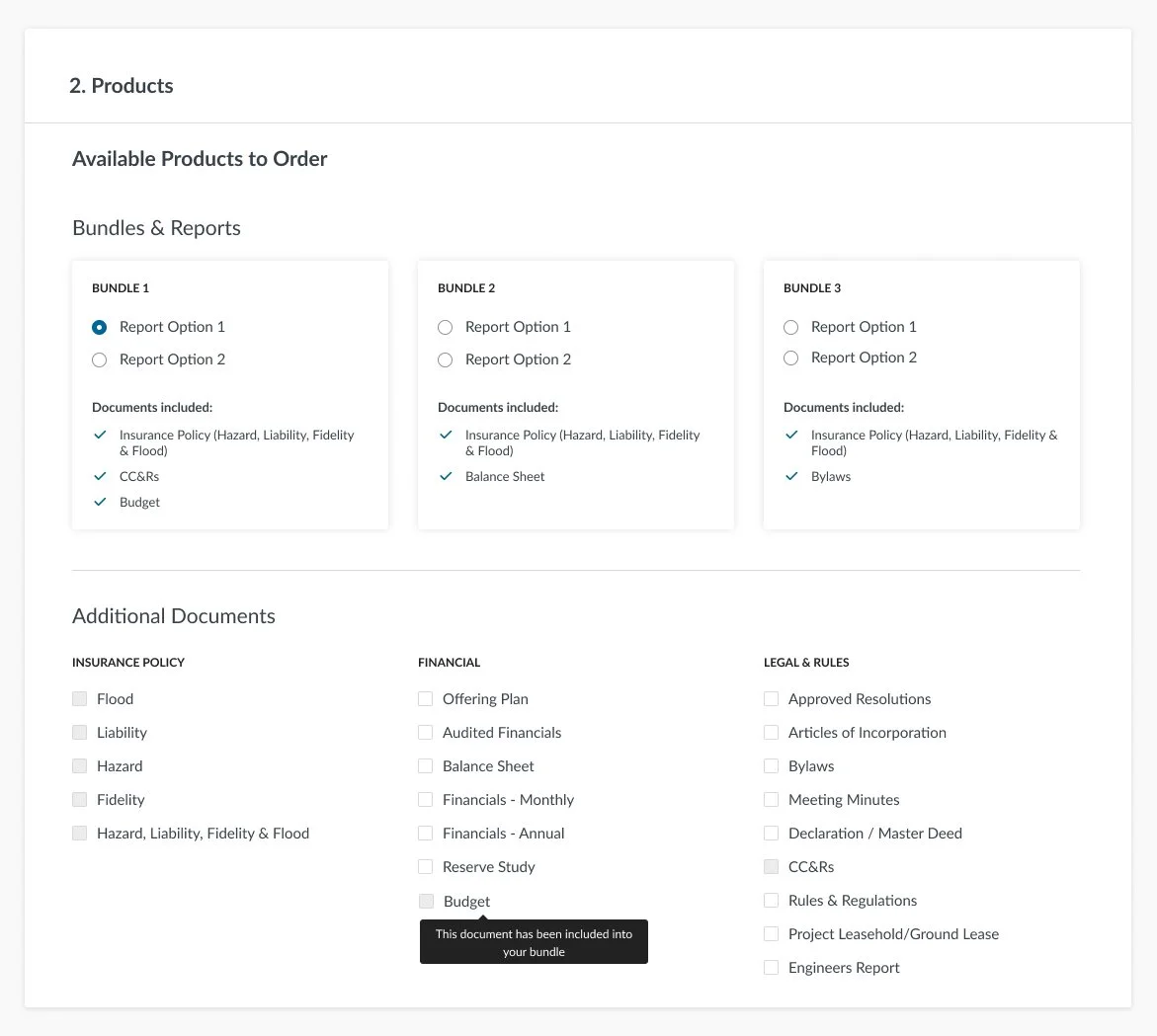This screenshot has width=1157, height=1036.
Task: Tick Articles of Incorporation checkbox
Action: 771,732
